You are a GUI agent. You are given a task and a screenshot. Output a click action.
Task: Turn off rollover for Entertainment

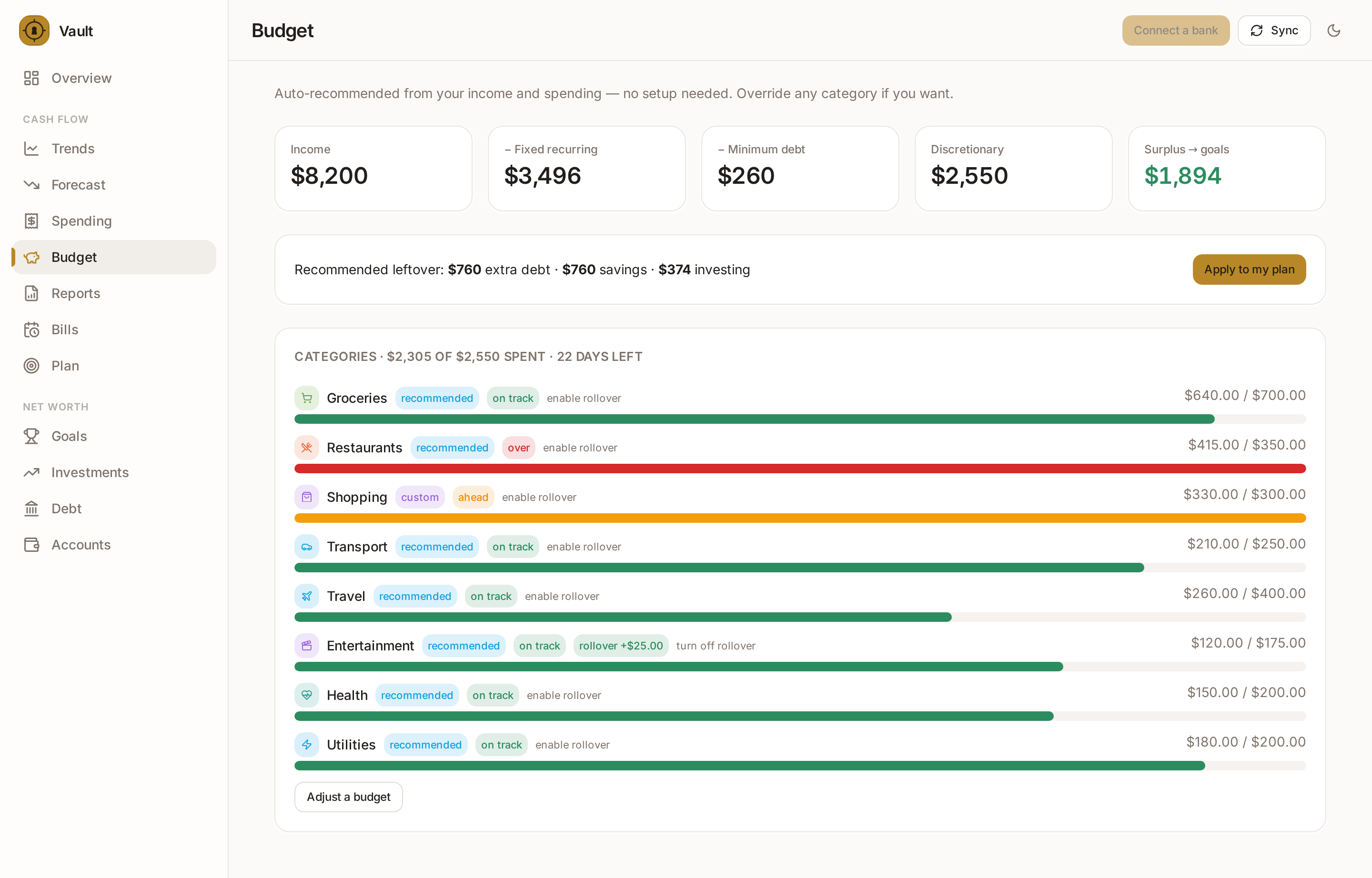pyautogui.click(x=716, y=646)
